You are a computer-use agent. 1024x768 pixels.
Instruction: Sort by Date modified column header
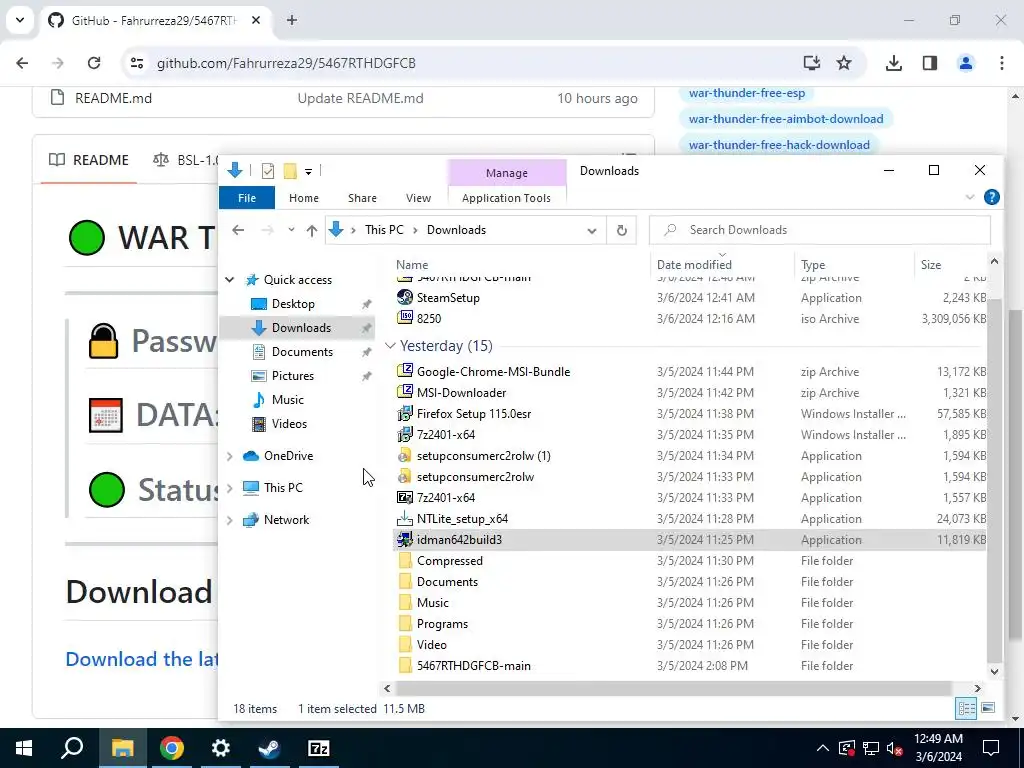click(x=694, y=264)
